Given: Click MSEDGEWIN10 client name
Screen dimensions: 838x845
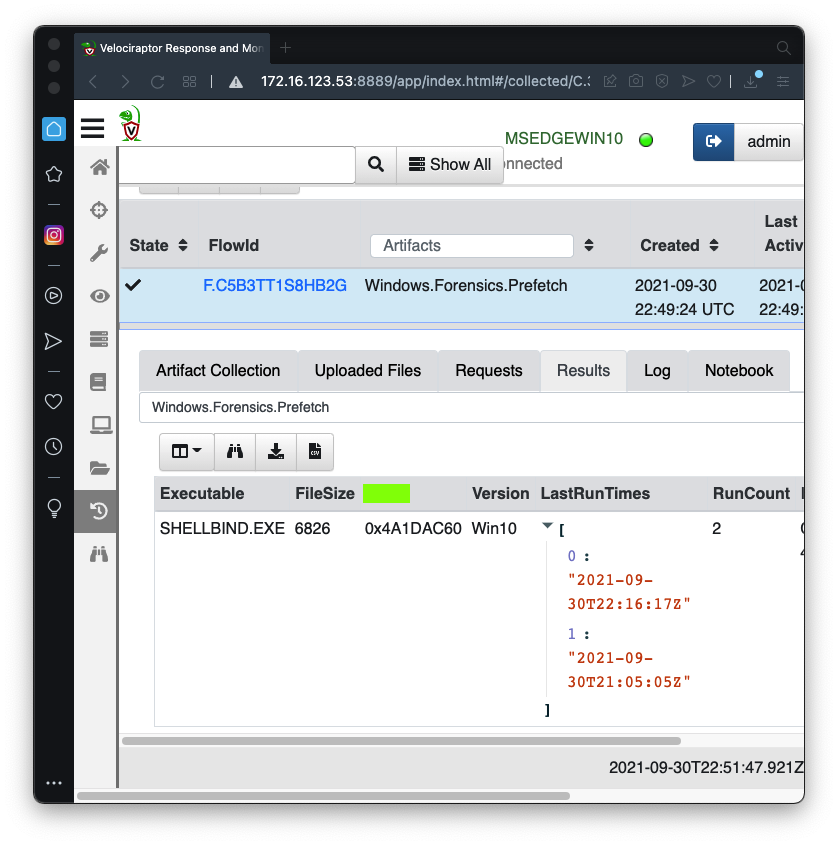Looking at the screenshot, I should (564, 138).
